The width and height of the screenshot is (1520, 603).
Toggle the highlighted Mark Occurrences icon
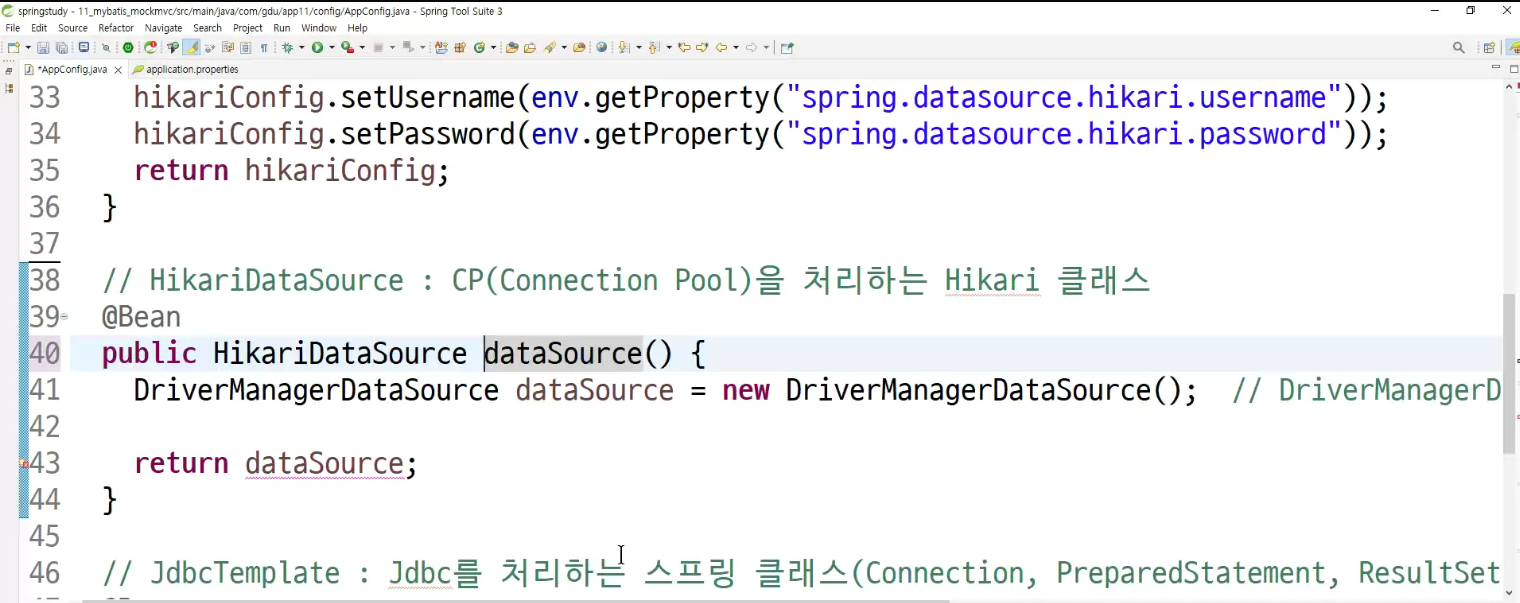pyautogui.click(x=191, y=47)
